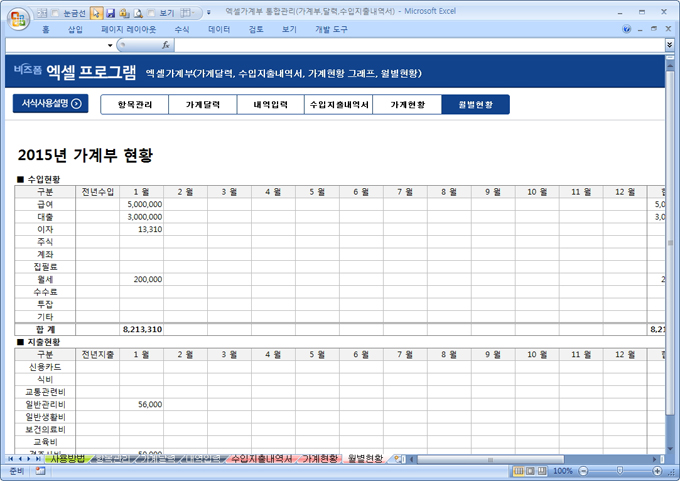Click the 서식사용설명 button
The image size is (680, 481).
(48, 103)
